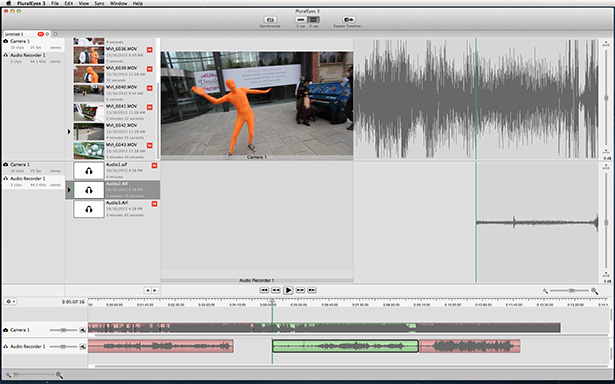Adjust the Camera 1 track volume slider
This screenshot has width=615, height=384.
[x=63, y=330]
